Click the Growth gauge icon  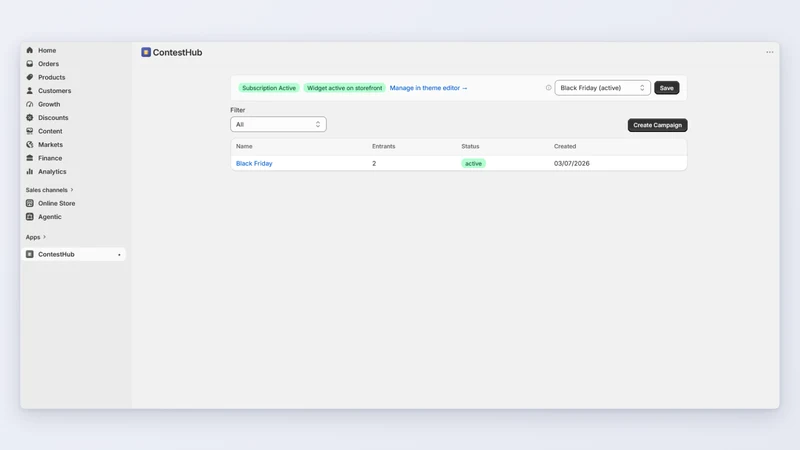[x=30, y=104]
